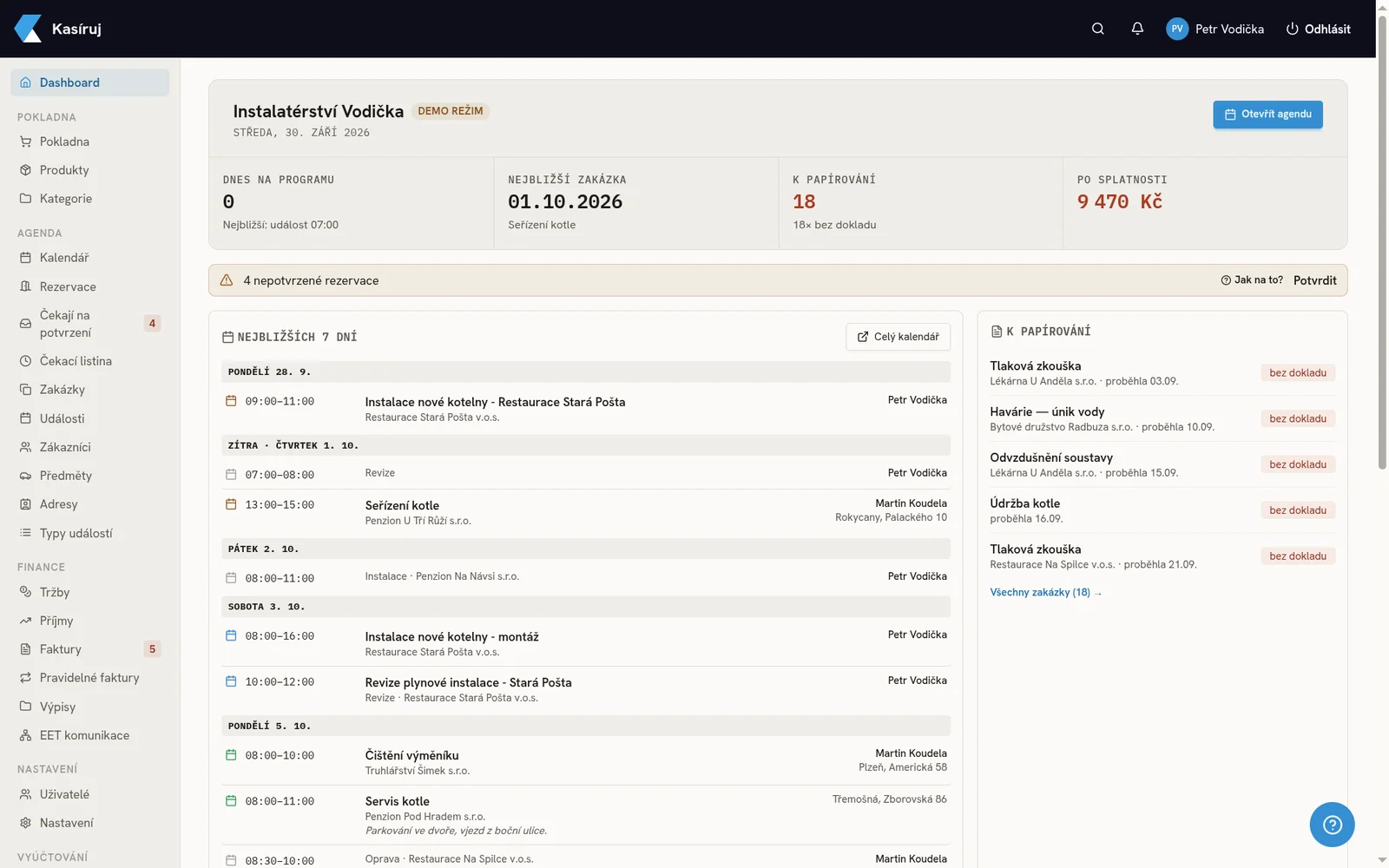Screen dimensions: 1389x868
Task: Open Kalendář in sidebar
Action: coord(89,258)
